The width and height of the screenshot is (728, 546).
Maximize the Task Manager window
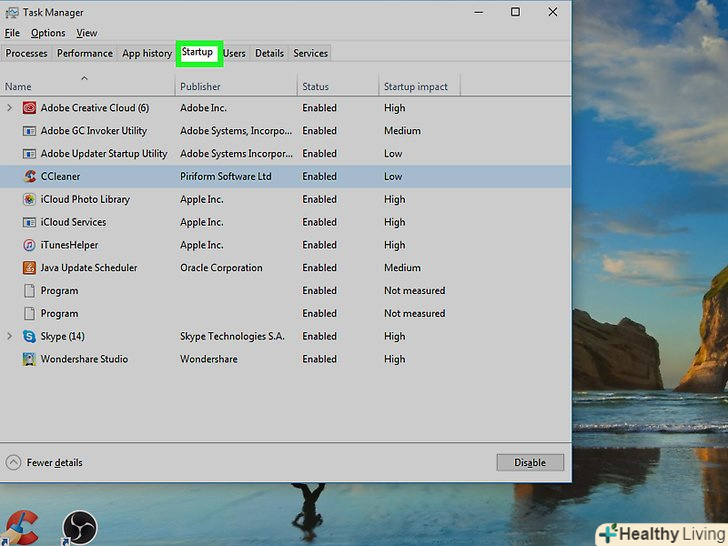point(515,12)
